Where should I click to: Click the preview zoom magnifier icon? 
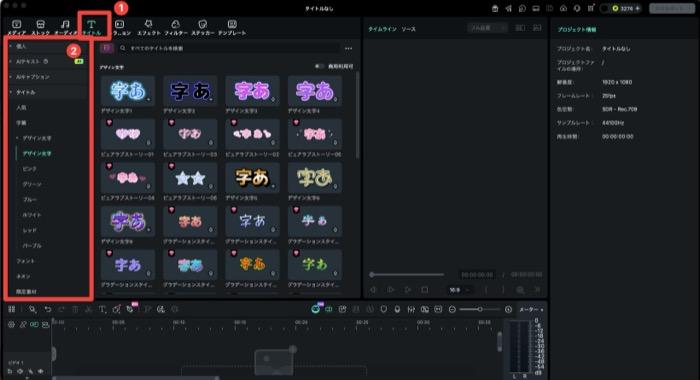(x=520, y=290)
